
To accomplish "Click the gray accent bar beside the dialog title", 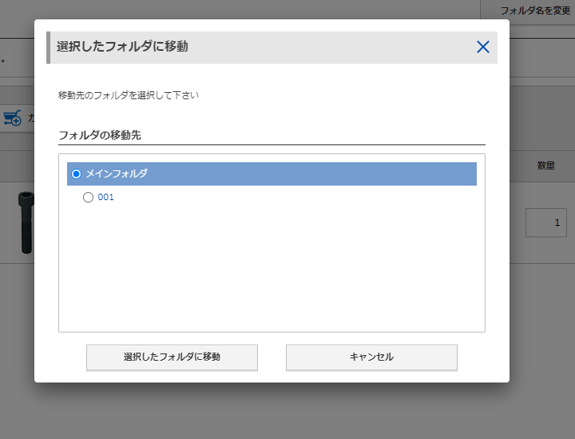I will tap(48, 47).
